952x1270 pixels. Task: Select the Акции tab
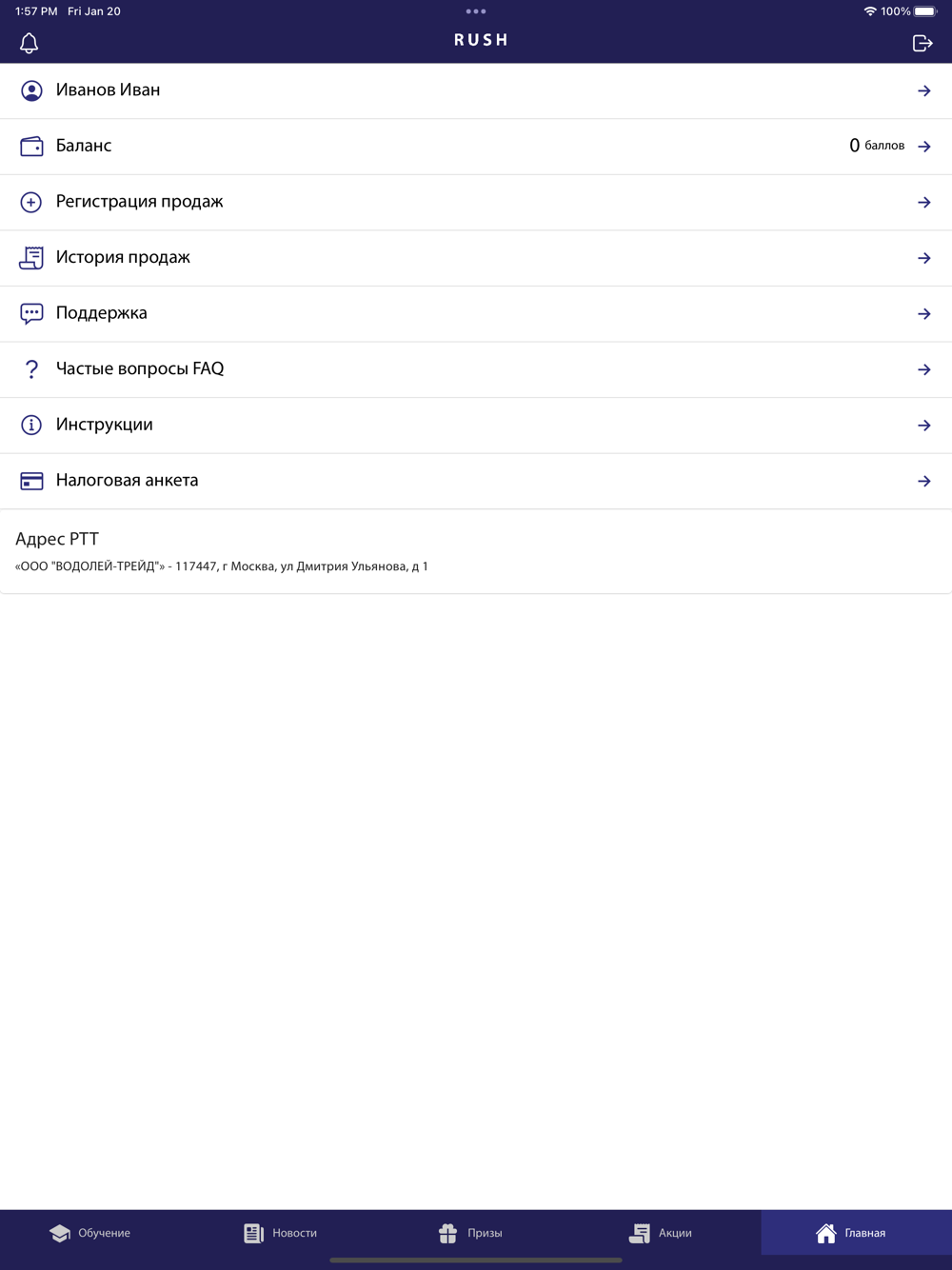click(x=662, y=1233)
